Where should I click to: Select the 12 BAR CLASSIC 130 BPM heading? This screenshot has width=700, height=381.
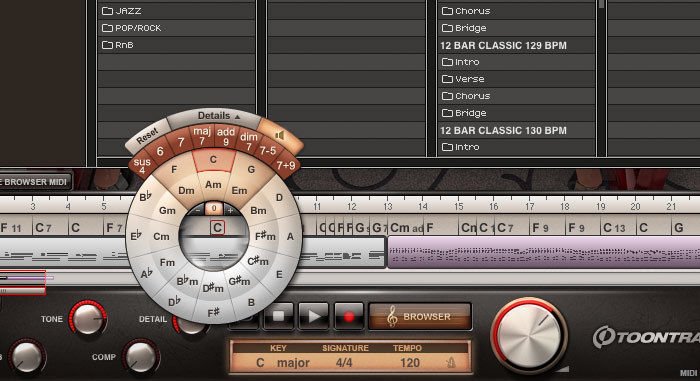(x=503, y=130)
